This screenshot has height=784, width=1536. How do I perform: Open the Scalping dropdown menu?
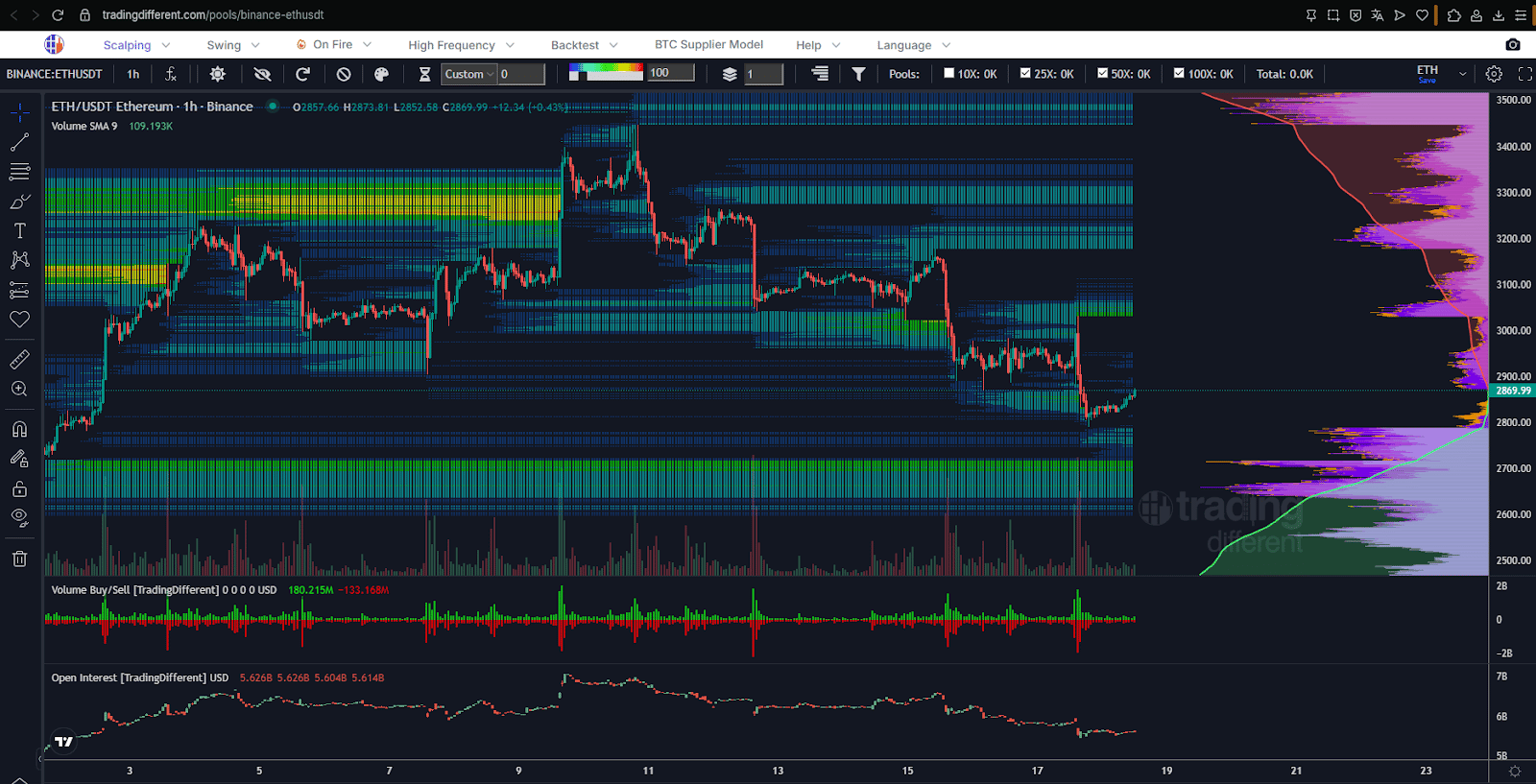point(136,45)
